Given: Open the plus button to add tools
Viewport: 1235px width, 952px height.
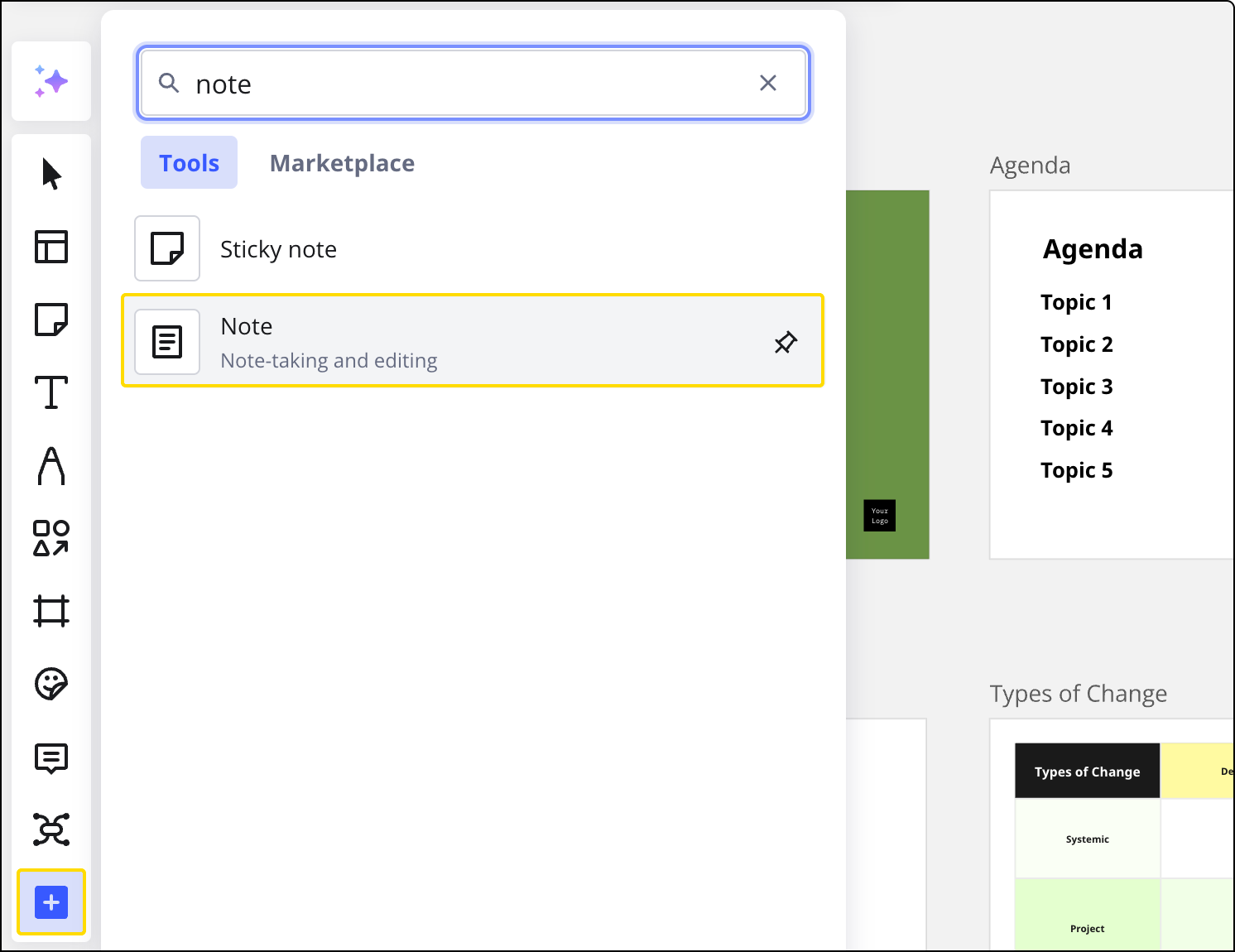Looking at the screenshot, I should pyautogui.click(x=51, y=902).
